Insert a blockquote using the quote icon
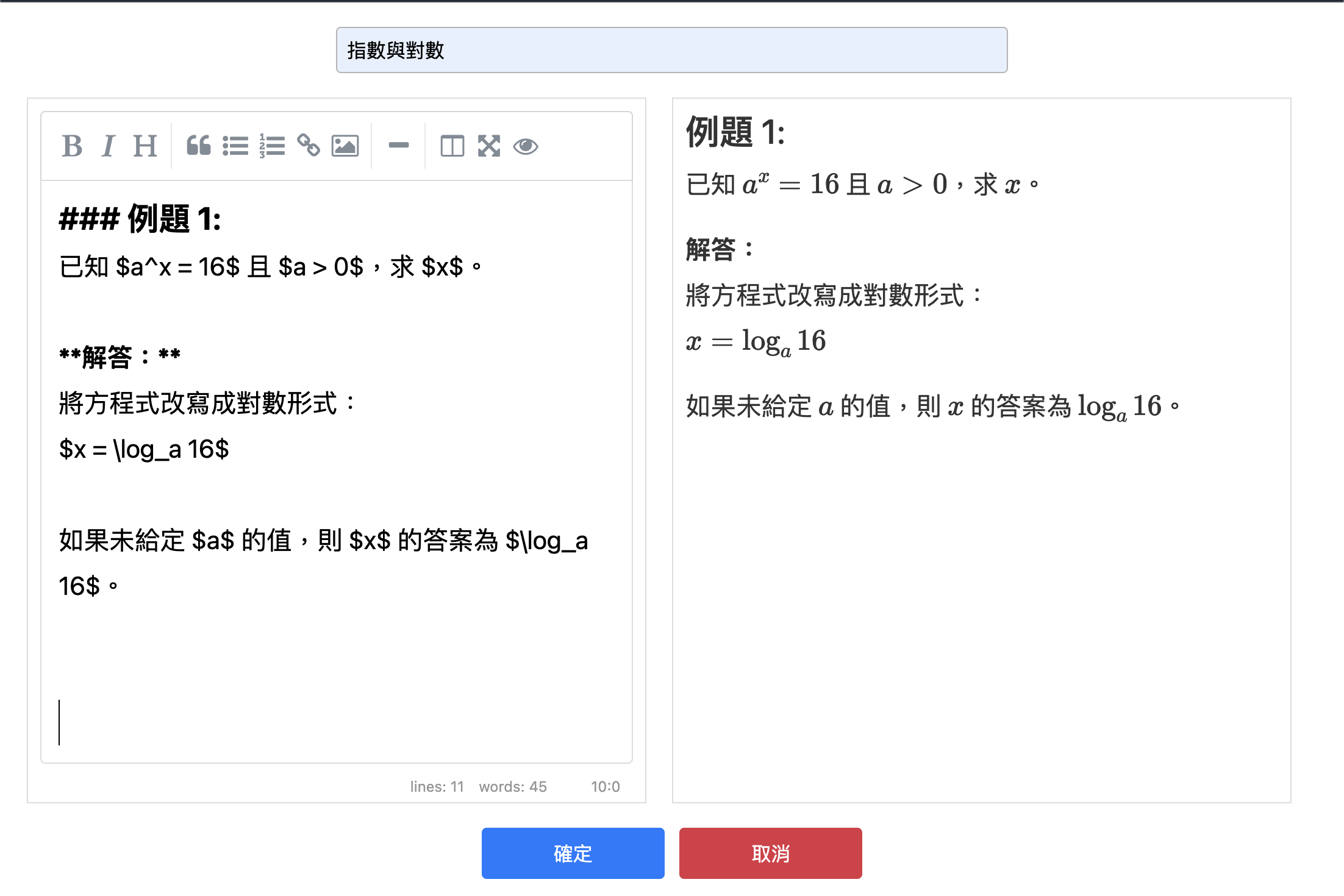The image size is (1344, 896). coord(198,146)
